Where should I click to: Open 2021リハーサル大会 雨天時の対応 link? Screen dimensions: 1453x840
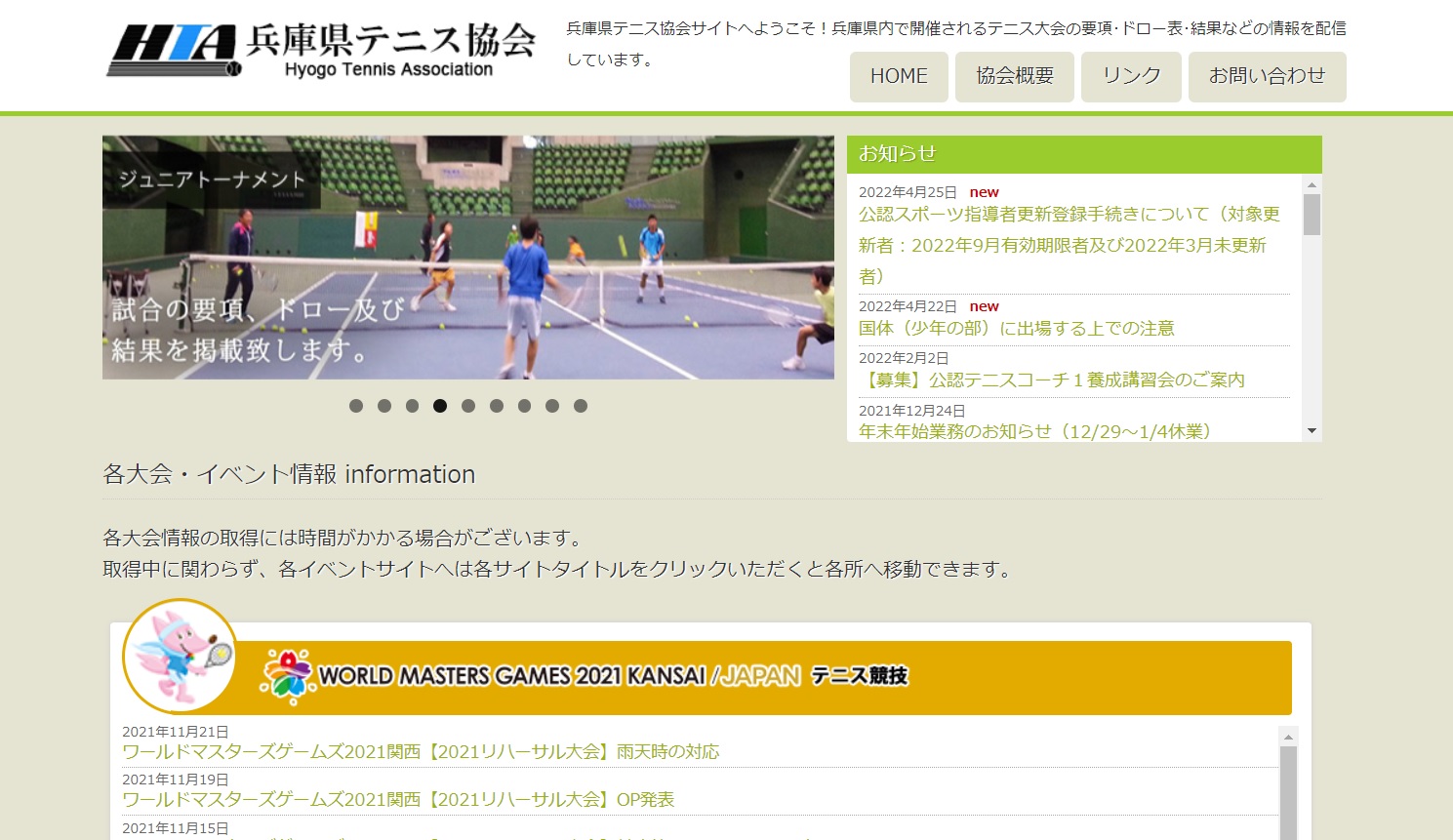click(421, 752)
